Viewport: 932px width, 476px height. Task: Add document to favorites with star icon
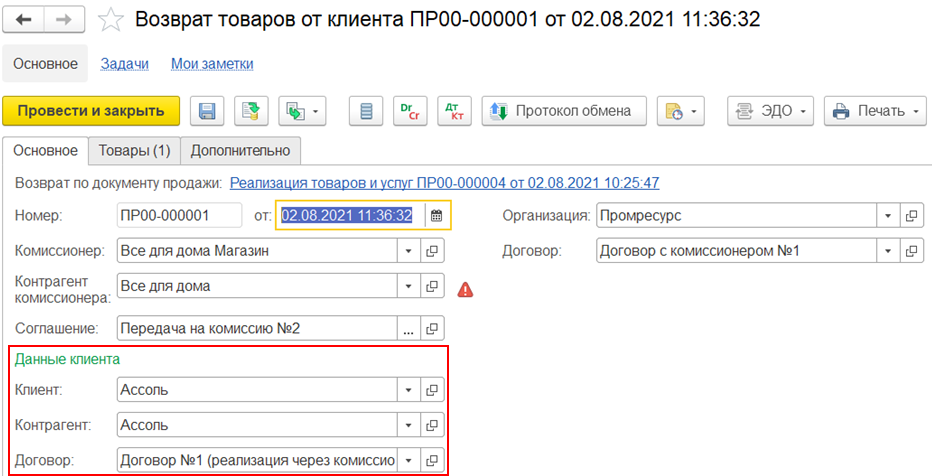pos(110,20)
